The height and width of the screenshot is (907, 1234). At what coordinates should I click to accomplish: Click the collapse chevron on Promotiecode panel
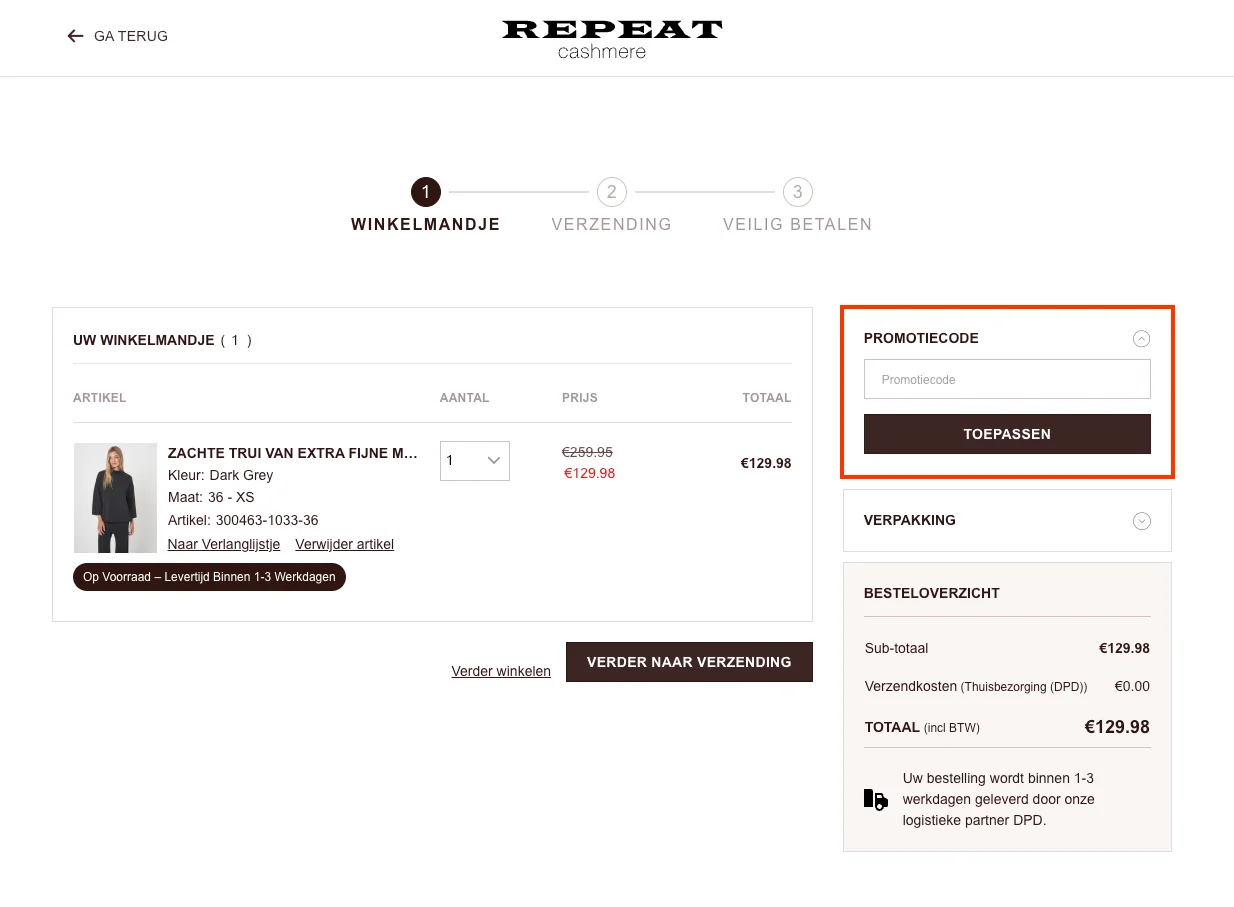click(x=1141, y=338)
